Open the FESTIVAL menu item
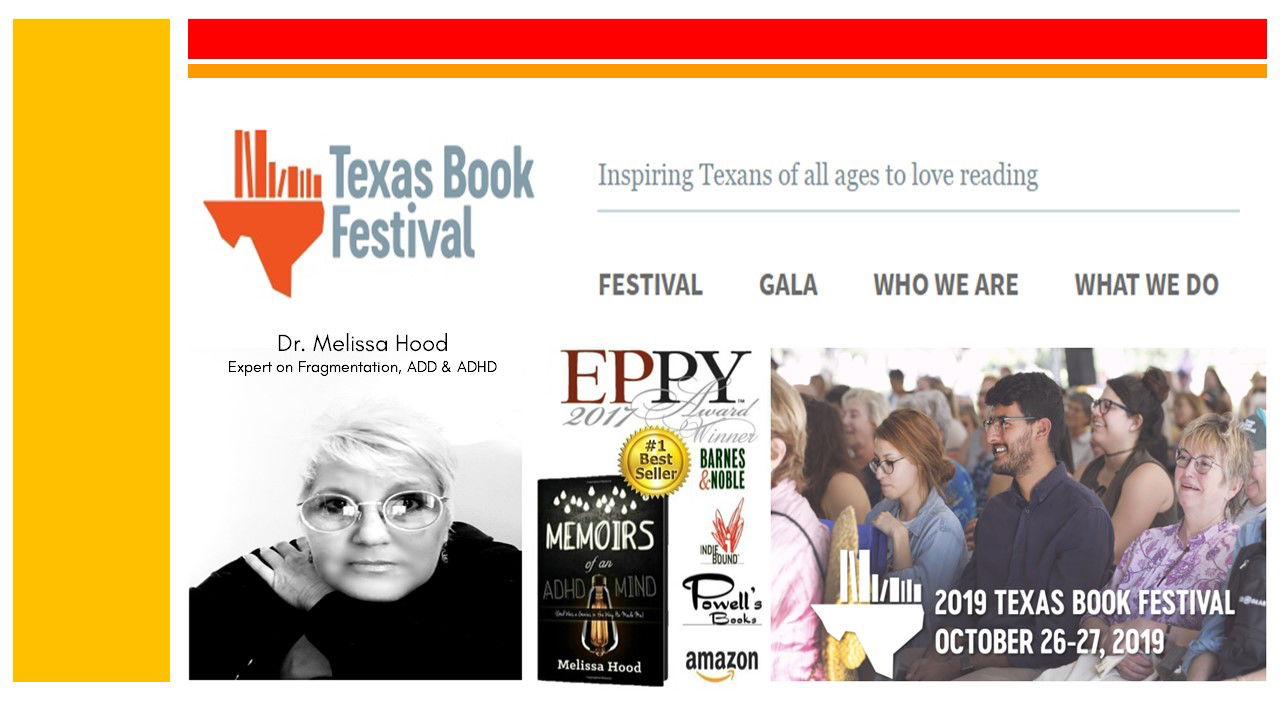This screenshot has width=1280, height=720. [650, 285]
